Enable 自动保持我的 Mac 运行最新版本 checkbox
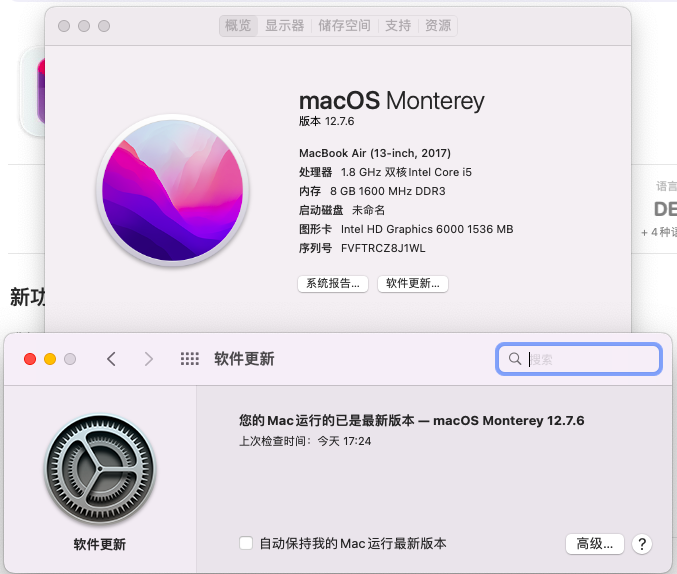This screenshot has height=574, width=677. [x=246, y=544]
